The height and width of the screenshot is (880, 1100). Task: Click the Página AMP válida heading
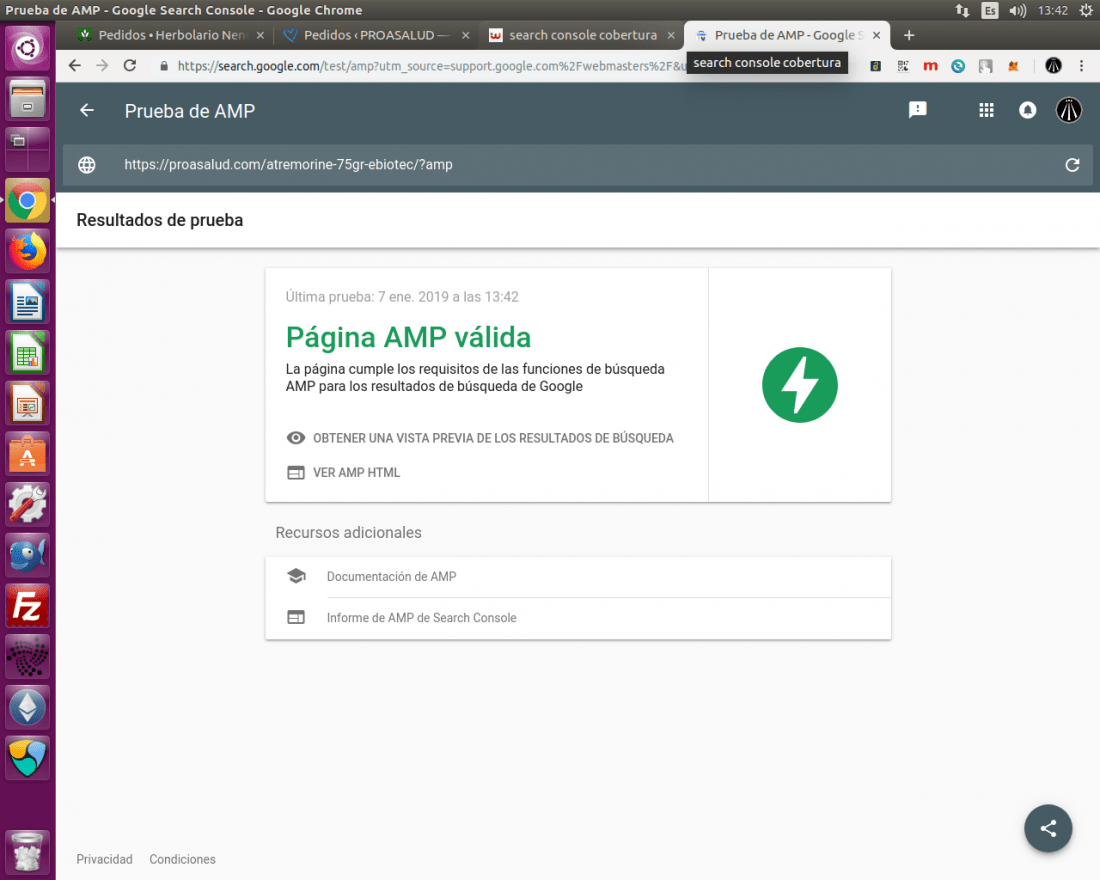click(408, 338)
